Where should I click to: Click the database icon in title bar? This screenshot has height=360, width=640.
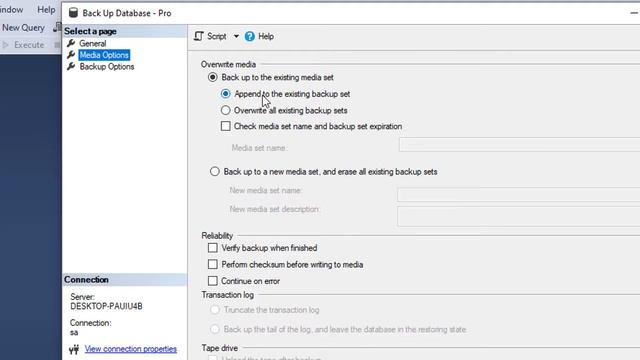pos(73,13)
